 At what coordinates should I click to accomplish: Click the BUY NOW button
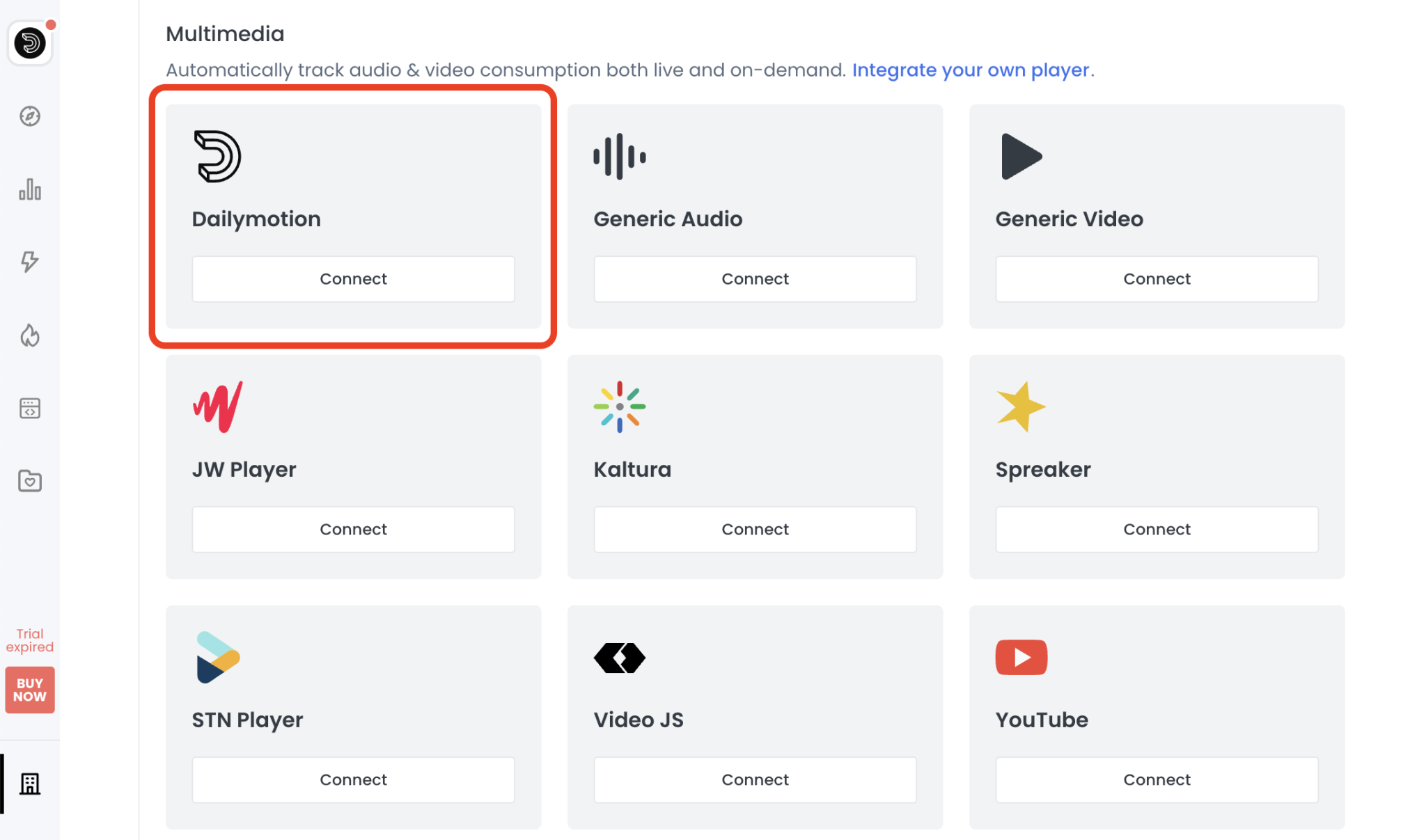pyautogui.click(x=29, y=690)
